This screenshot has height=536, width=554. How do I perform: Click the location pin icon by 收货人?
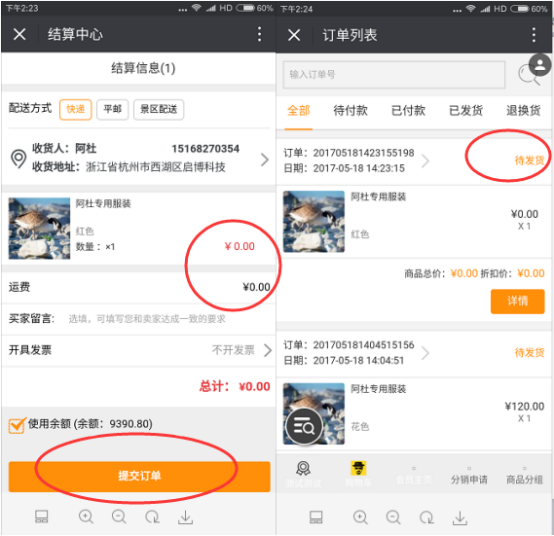click(x=18, y=158)
